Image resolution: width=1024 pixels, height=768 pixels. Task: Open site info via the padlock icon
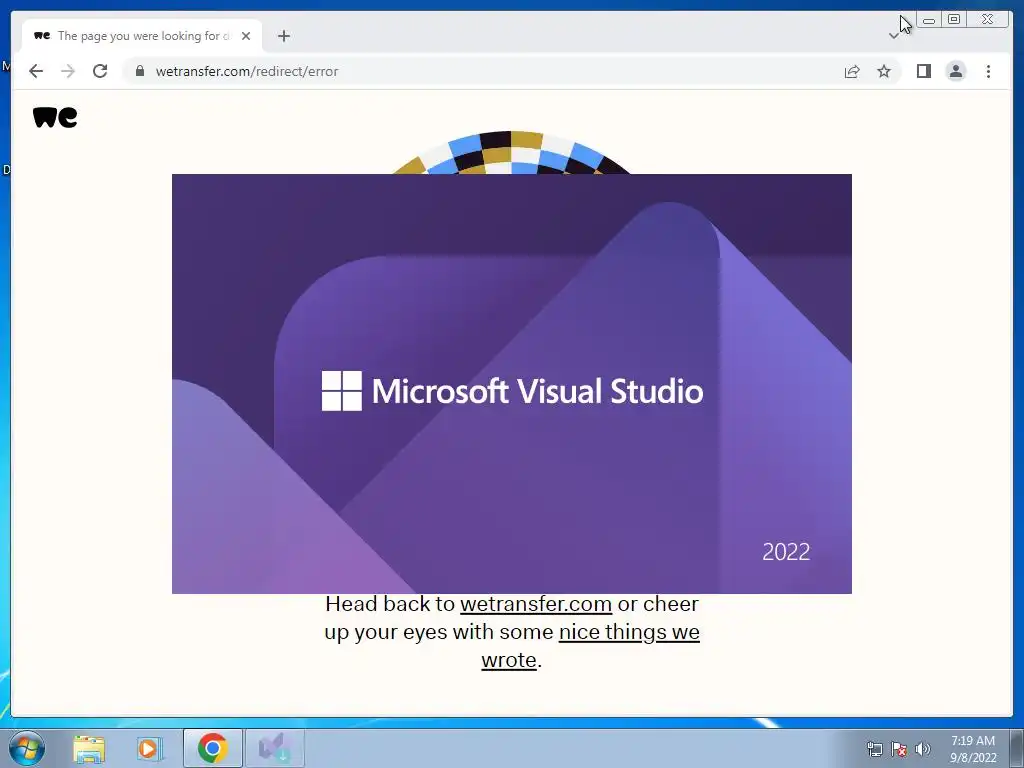[140, 71]
